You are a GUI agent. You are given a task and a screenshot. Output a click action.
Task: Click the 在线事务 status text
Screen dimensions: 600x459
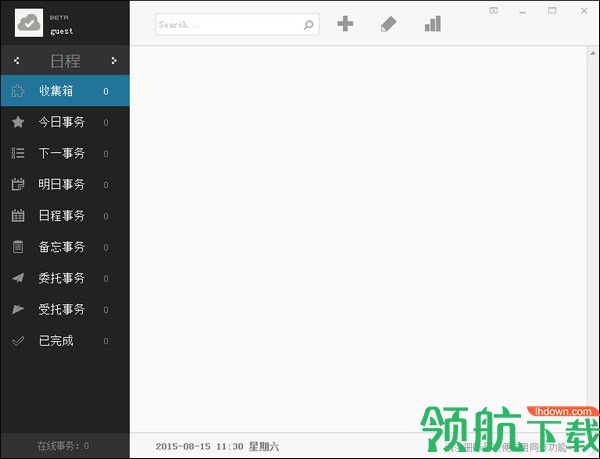pyautogui.click(x=63, y=446)
